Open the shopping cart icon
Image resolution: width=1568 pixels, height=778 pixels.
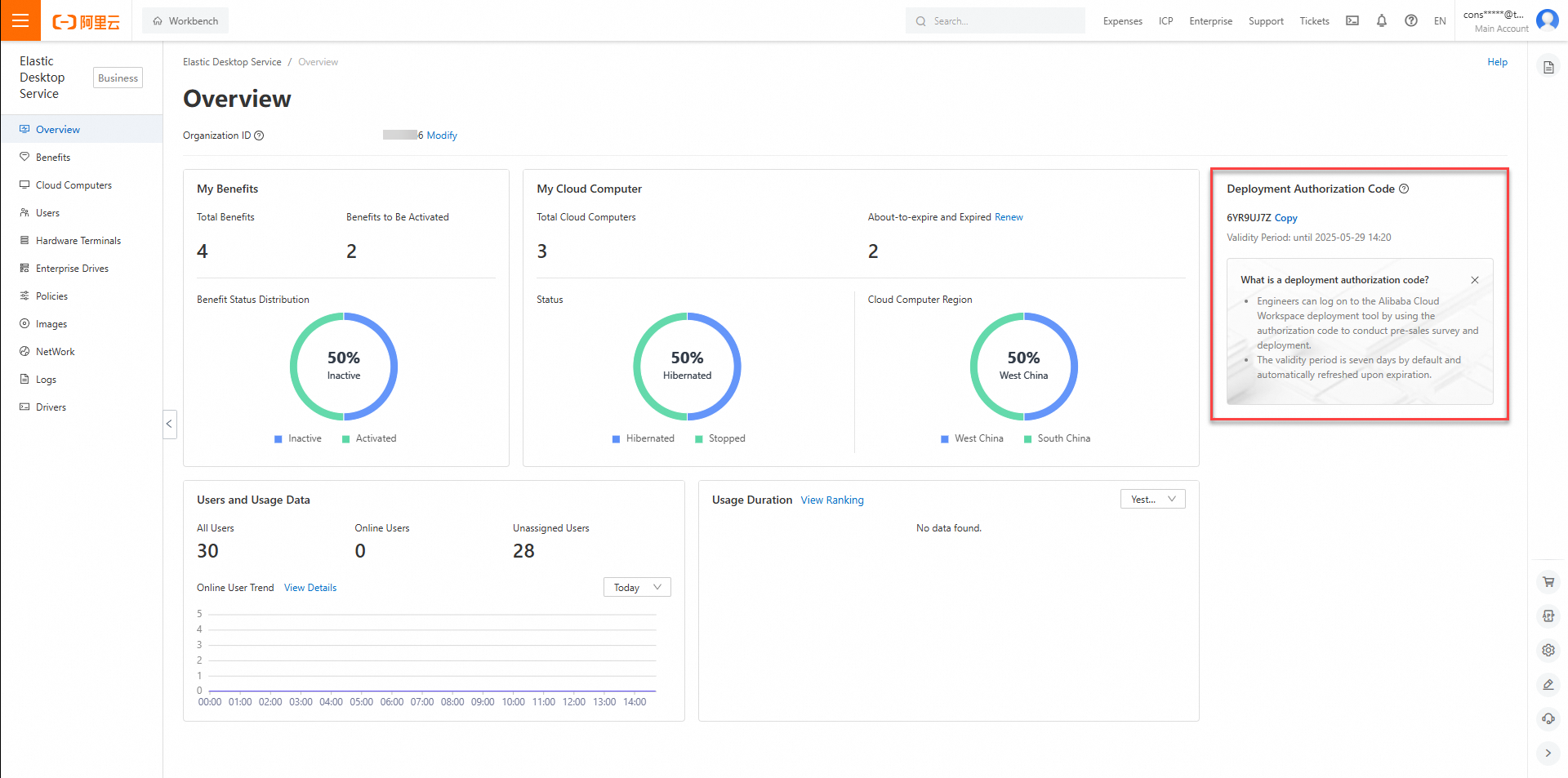coord(1548,582)
